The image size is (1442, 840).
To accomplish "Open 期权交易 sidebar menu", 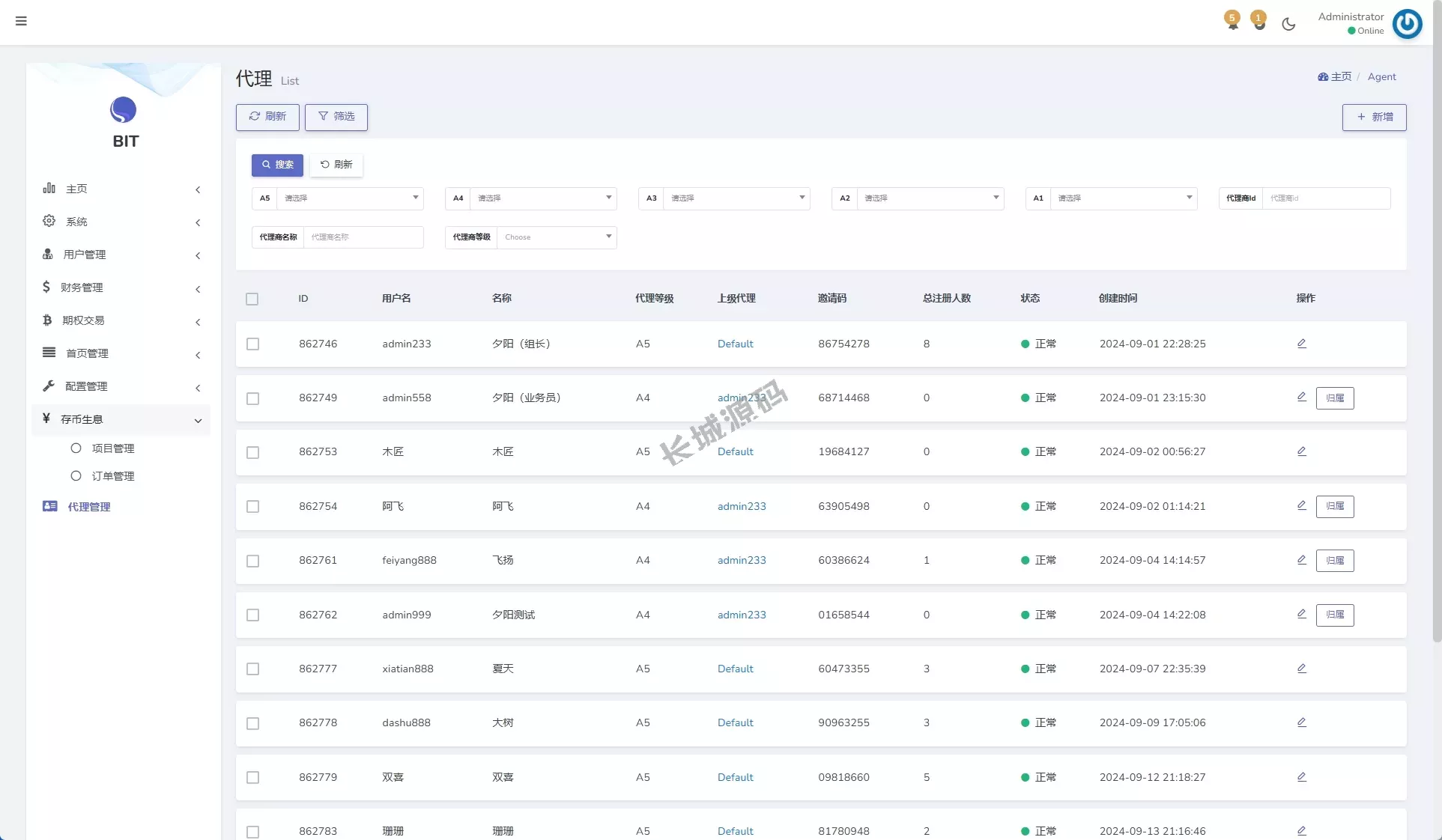I will click(x=121, y=320).
